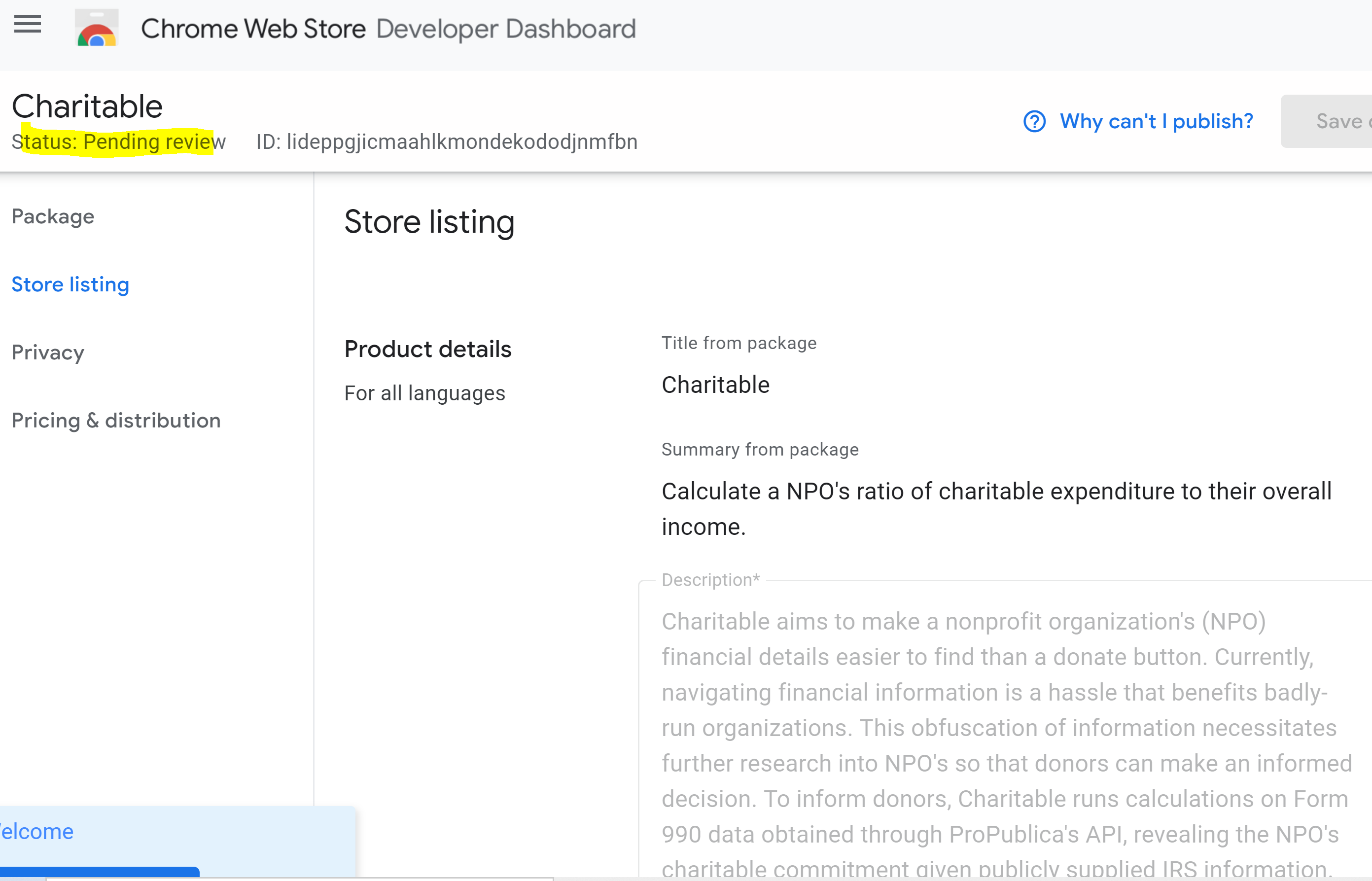Click the Chrome Web Store logo
The image size is (1372, 881).
97,28
